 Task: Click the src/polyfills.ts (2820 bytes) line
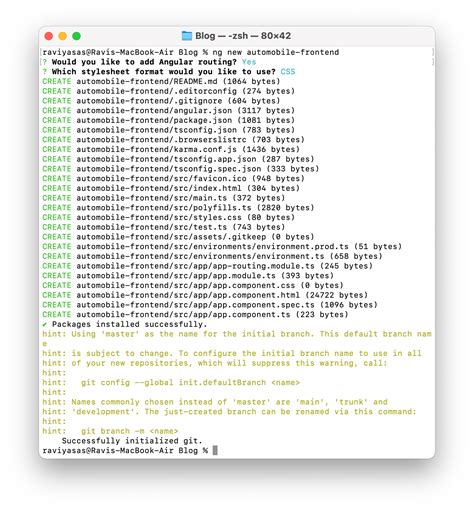point(178,207)
